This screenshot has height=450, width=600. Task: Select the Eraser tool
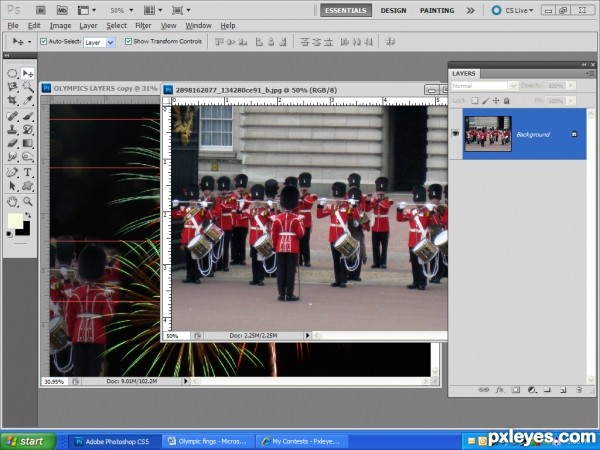(x=12, y=143)
